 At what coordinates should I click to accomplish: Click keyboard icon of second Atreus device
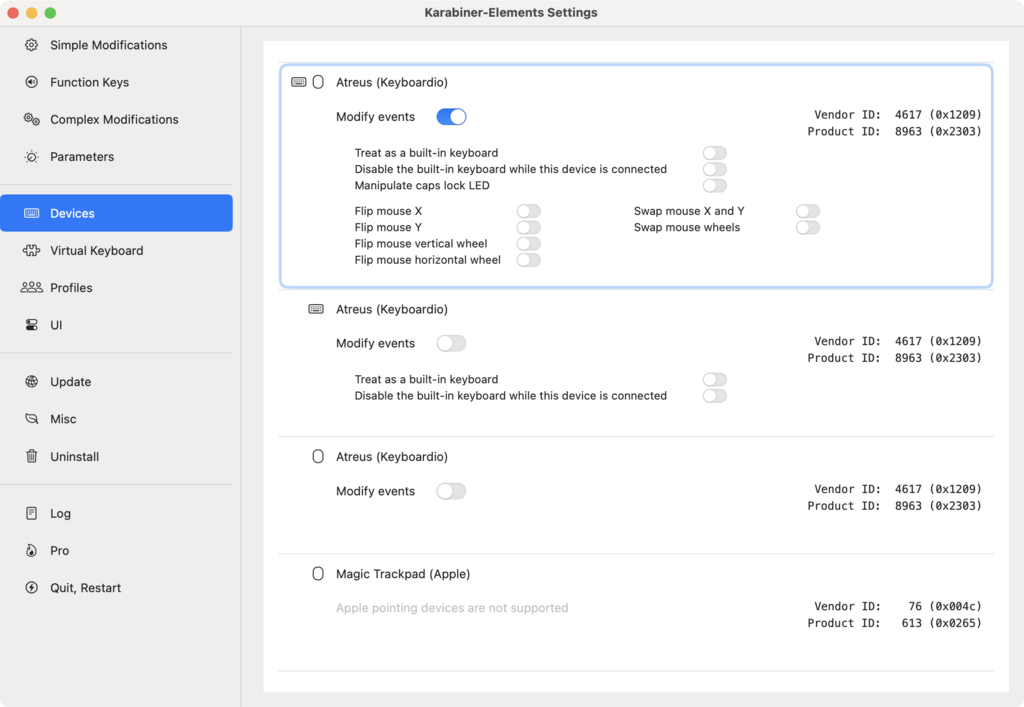[316, 309]
